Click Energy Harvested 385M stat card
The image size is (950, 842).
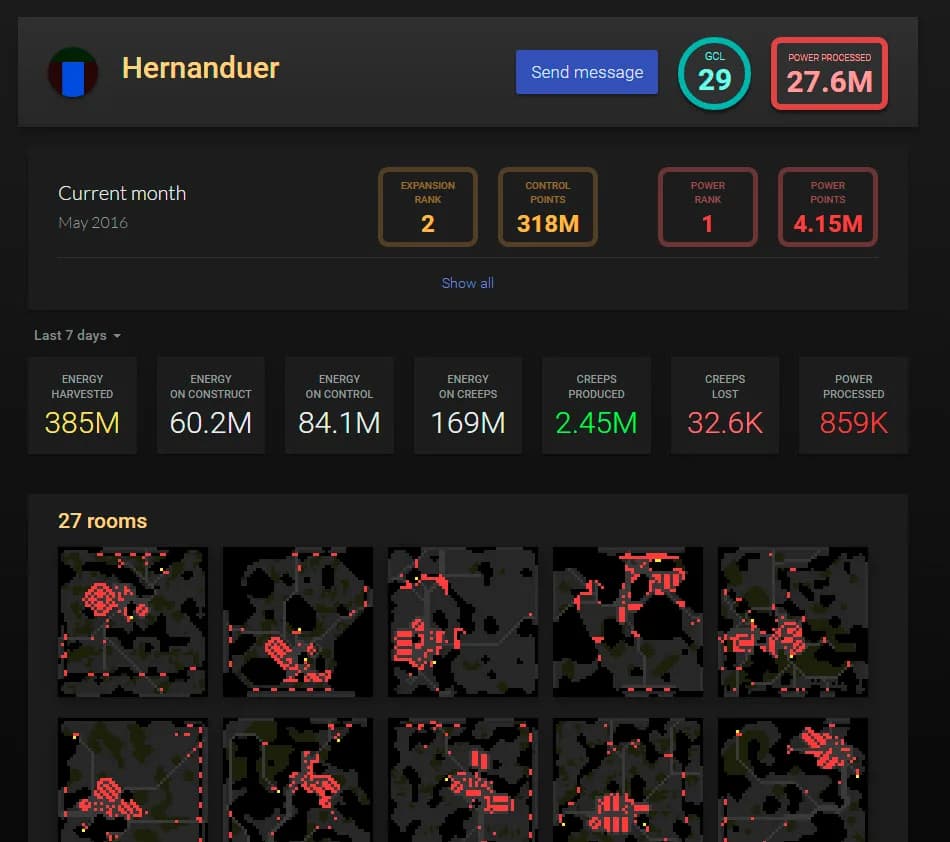point(82,405)
